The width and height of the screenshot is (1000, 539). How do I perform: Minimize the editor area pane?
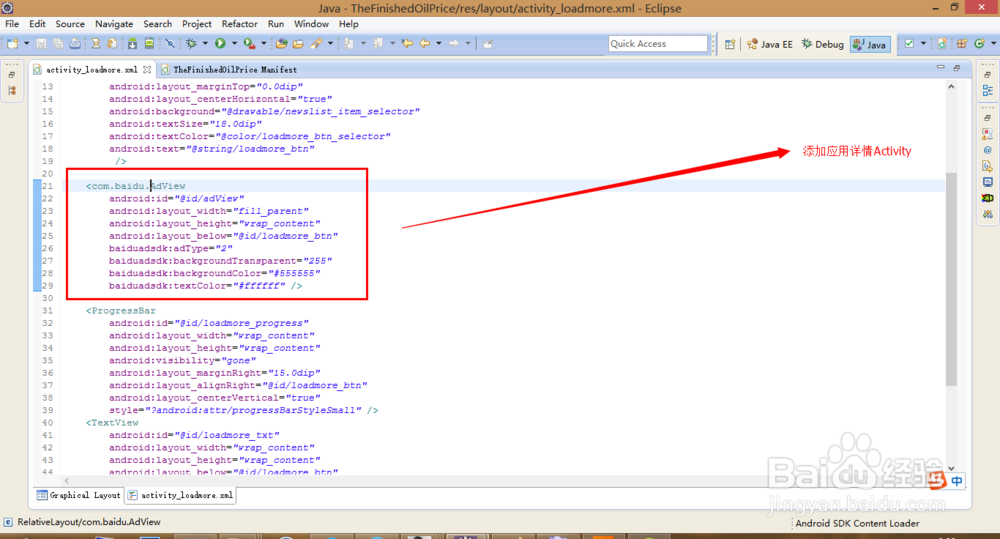(x=940, y=67)
